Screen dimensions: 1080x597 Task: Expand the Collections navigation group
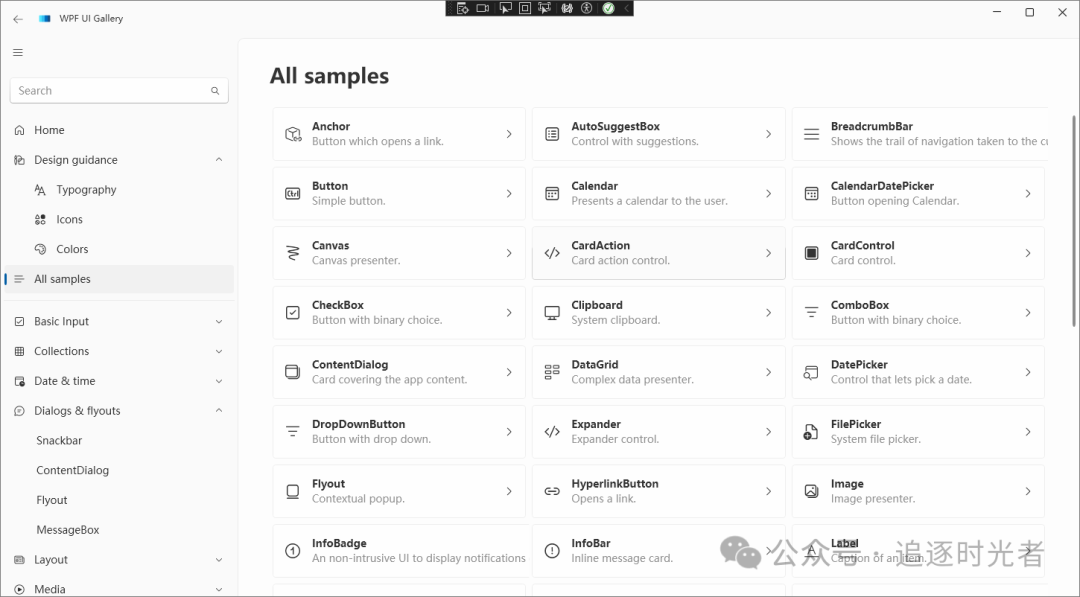219,352
